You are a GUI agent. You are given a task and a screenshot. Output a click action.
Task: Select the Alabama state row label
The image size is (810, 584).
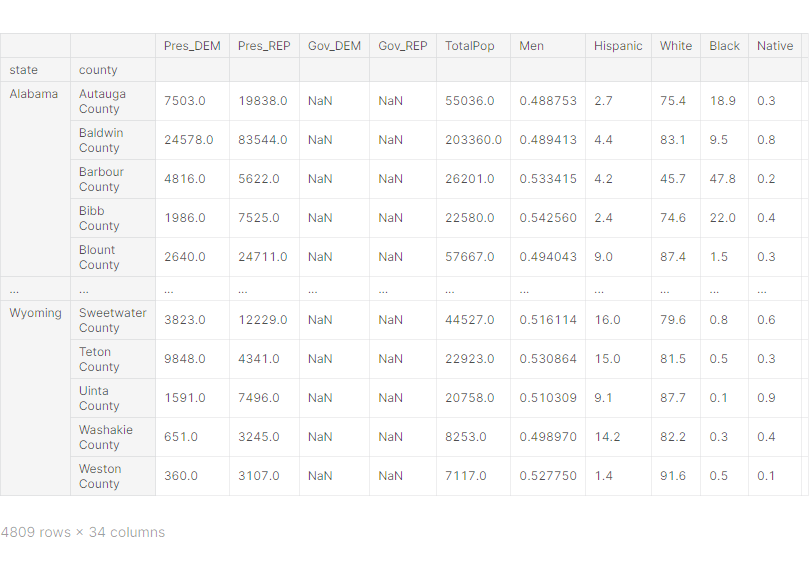pos(34,94)
